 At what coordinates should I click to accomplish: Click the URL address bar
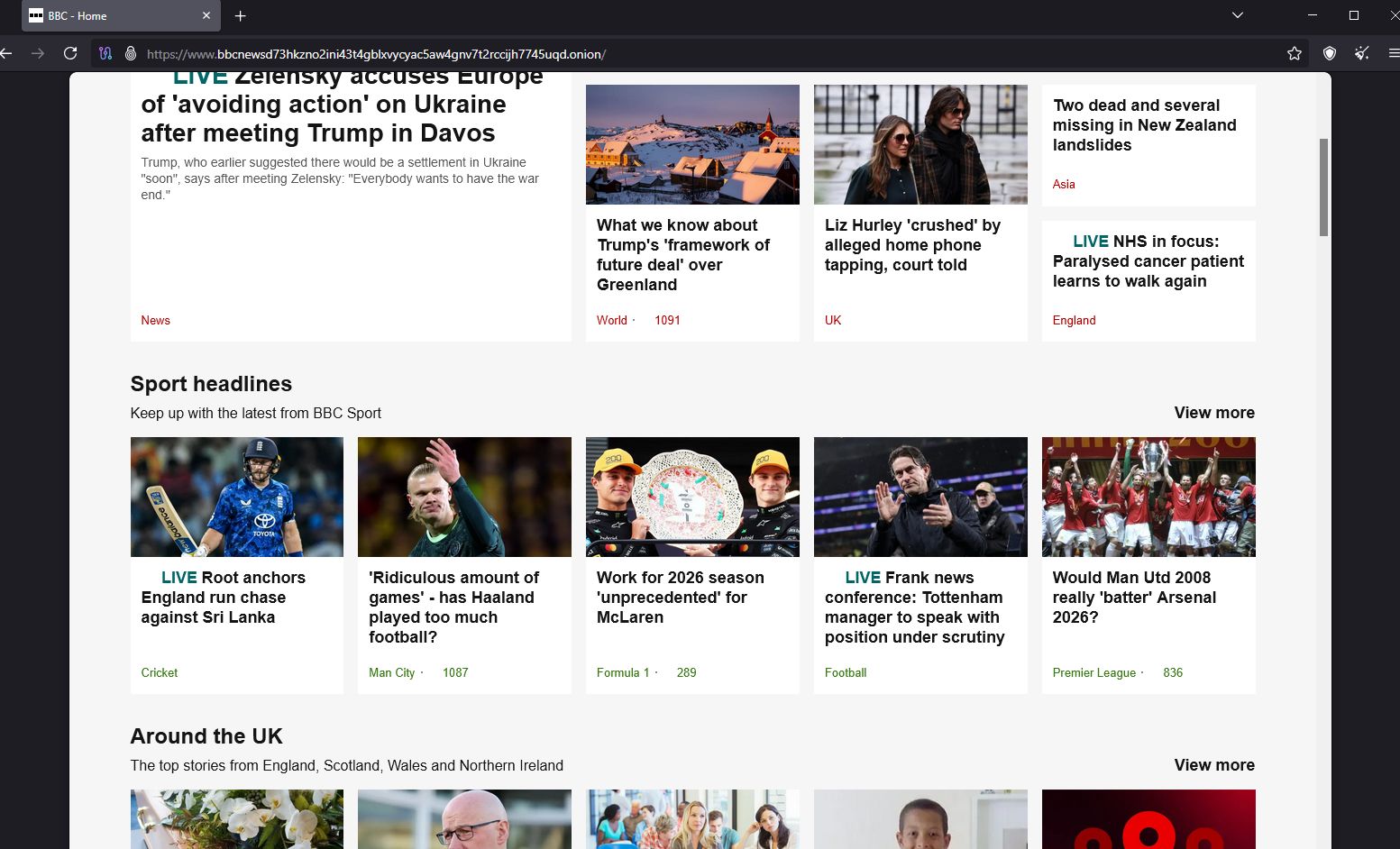click(x=631, y=54)
